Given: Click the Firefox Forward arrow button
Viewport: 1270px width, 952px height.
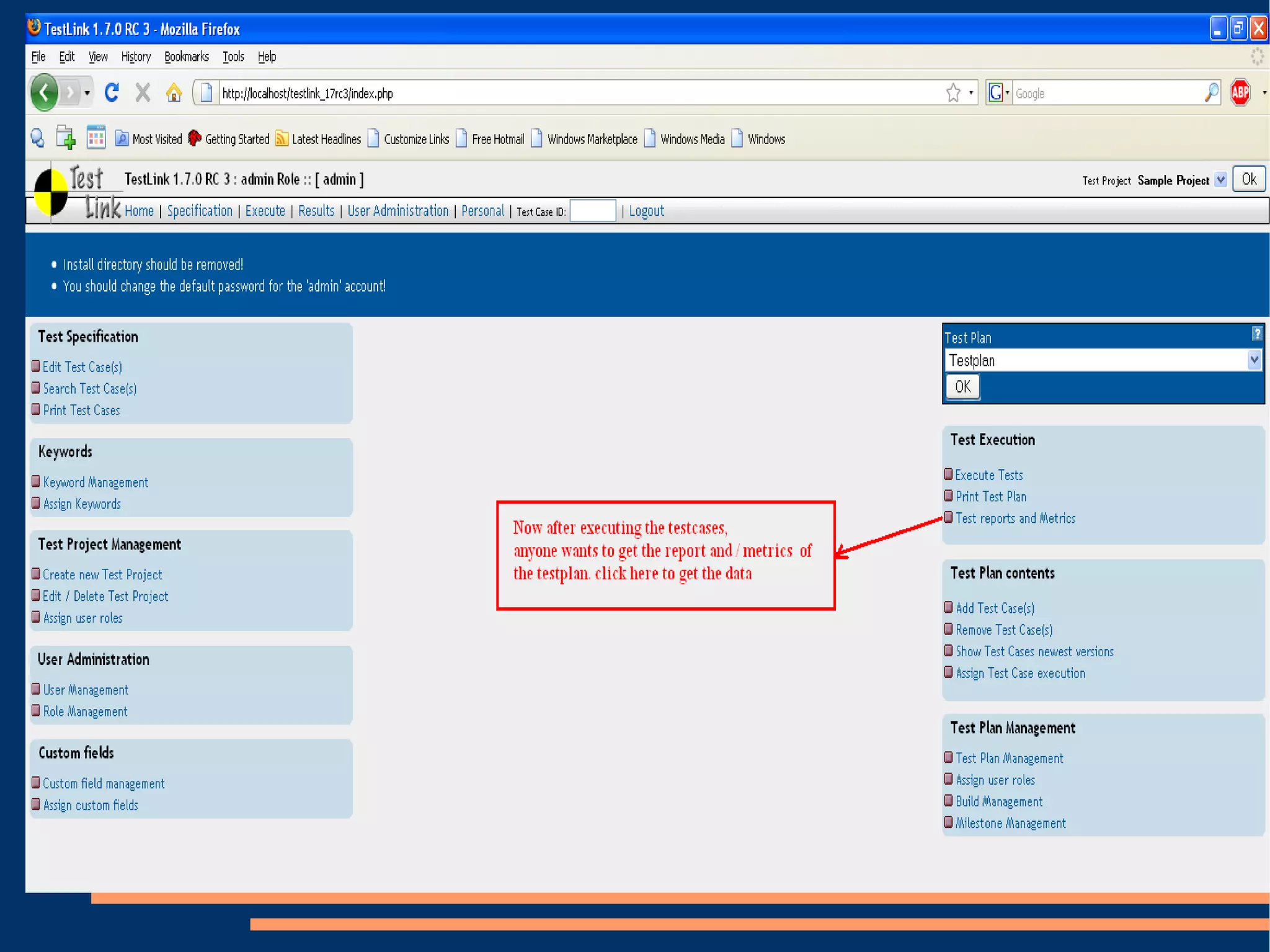Looking at the screenshot, I should [70, 93].
